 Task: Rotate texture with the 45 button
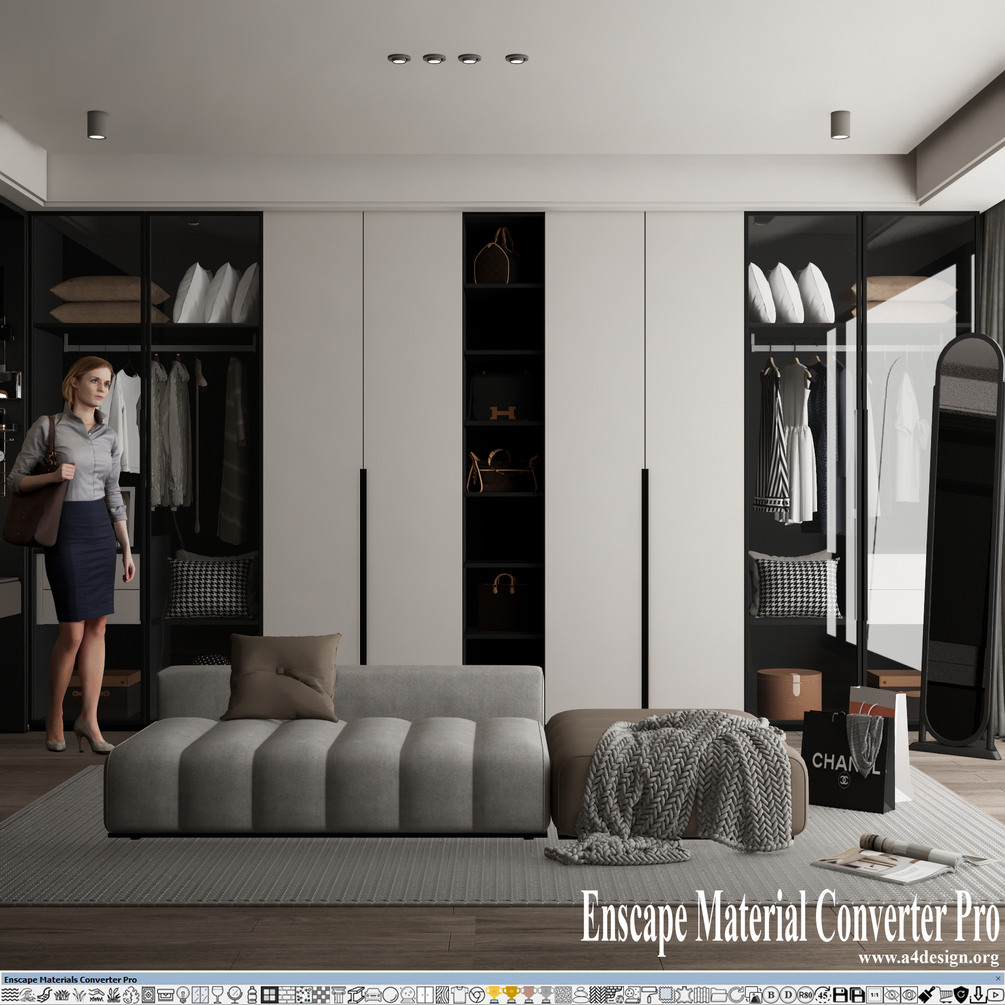[822, 995]
